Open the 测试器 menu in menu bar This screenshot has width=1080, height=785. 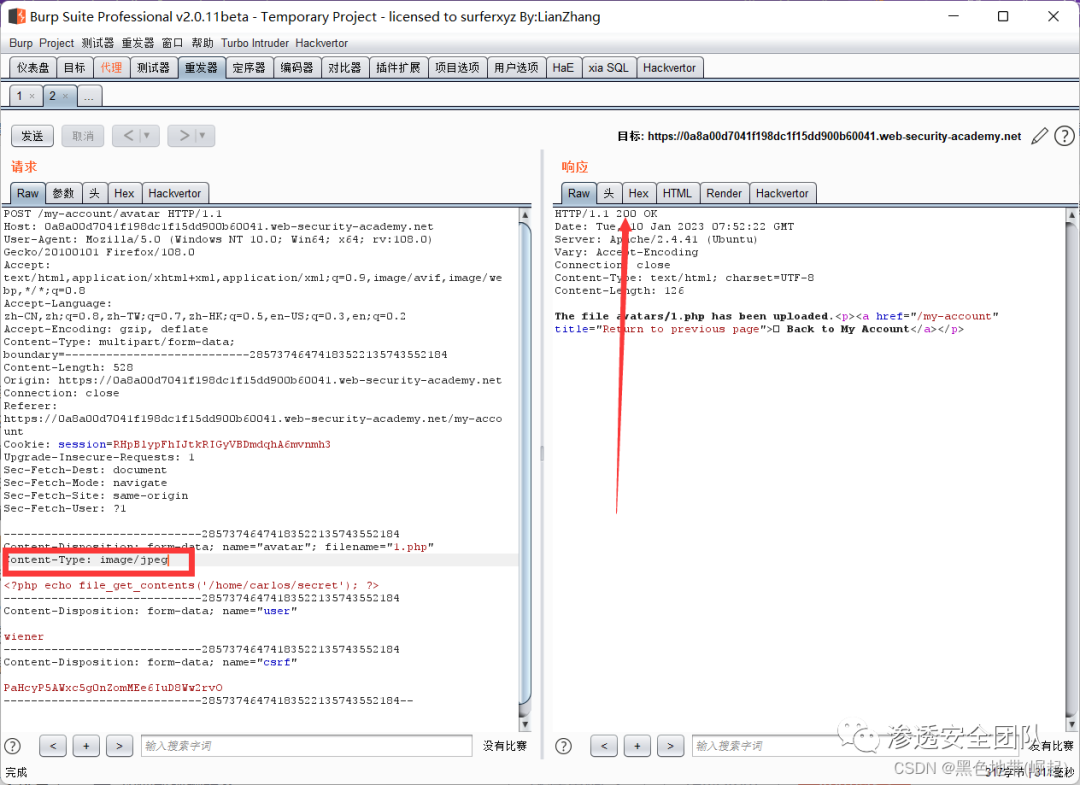tap(98, 43)
